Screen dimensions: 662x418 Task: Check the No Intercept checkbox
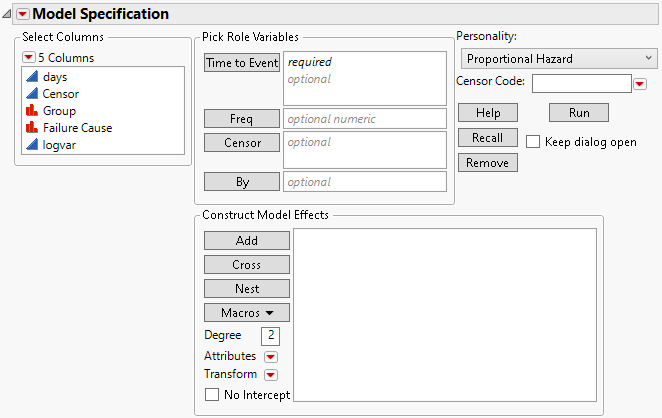tap(211, 395)
